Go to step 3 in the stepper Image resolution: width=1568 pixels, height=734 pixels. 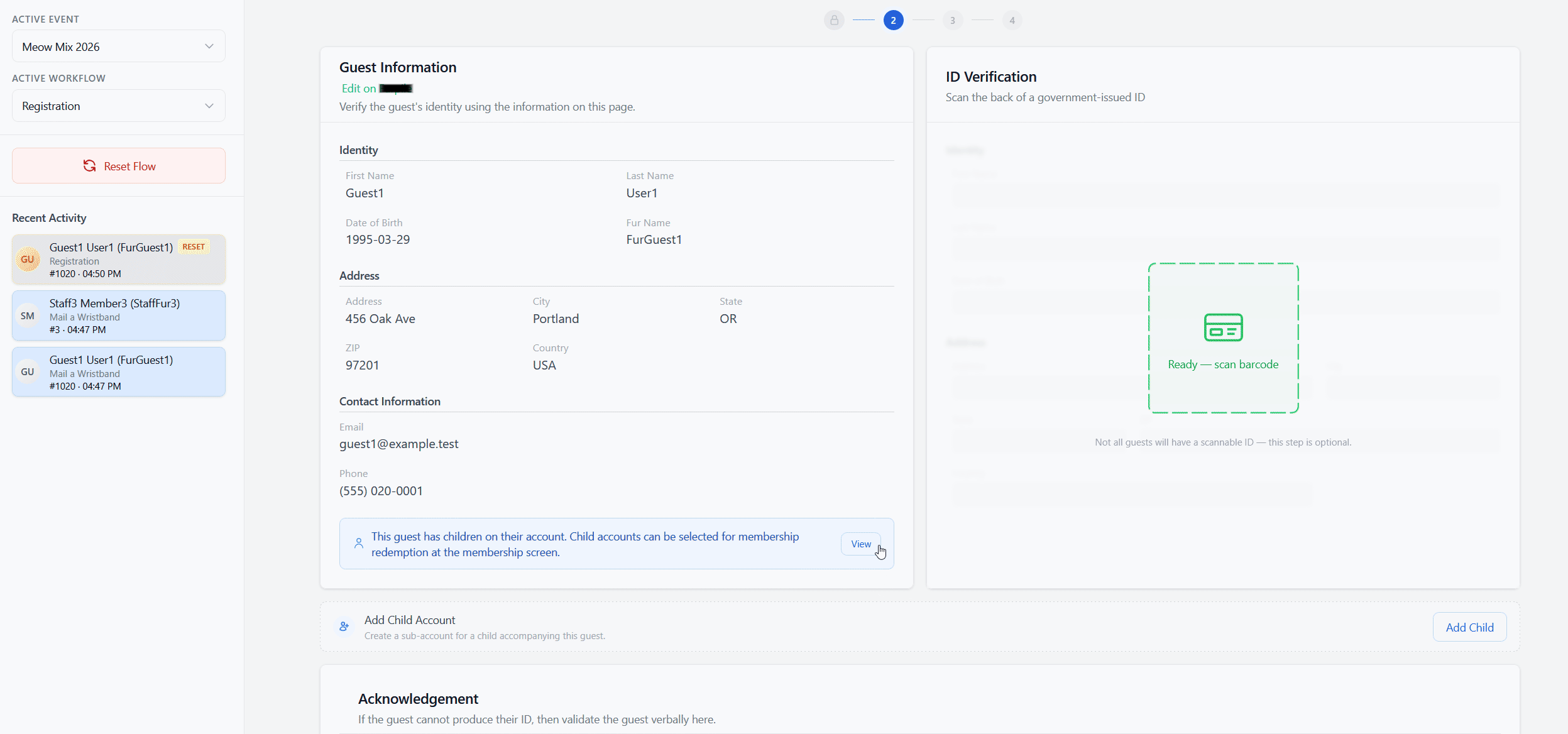point(953,20)
